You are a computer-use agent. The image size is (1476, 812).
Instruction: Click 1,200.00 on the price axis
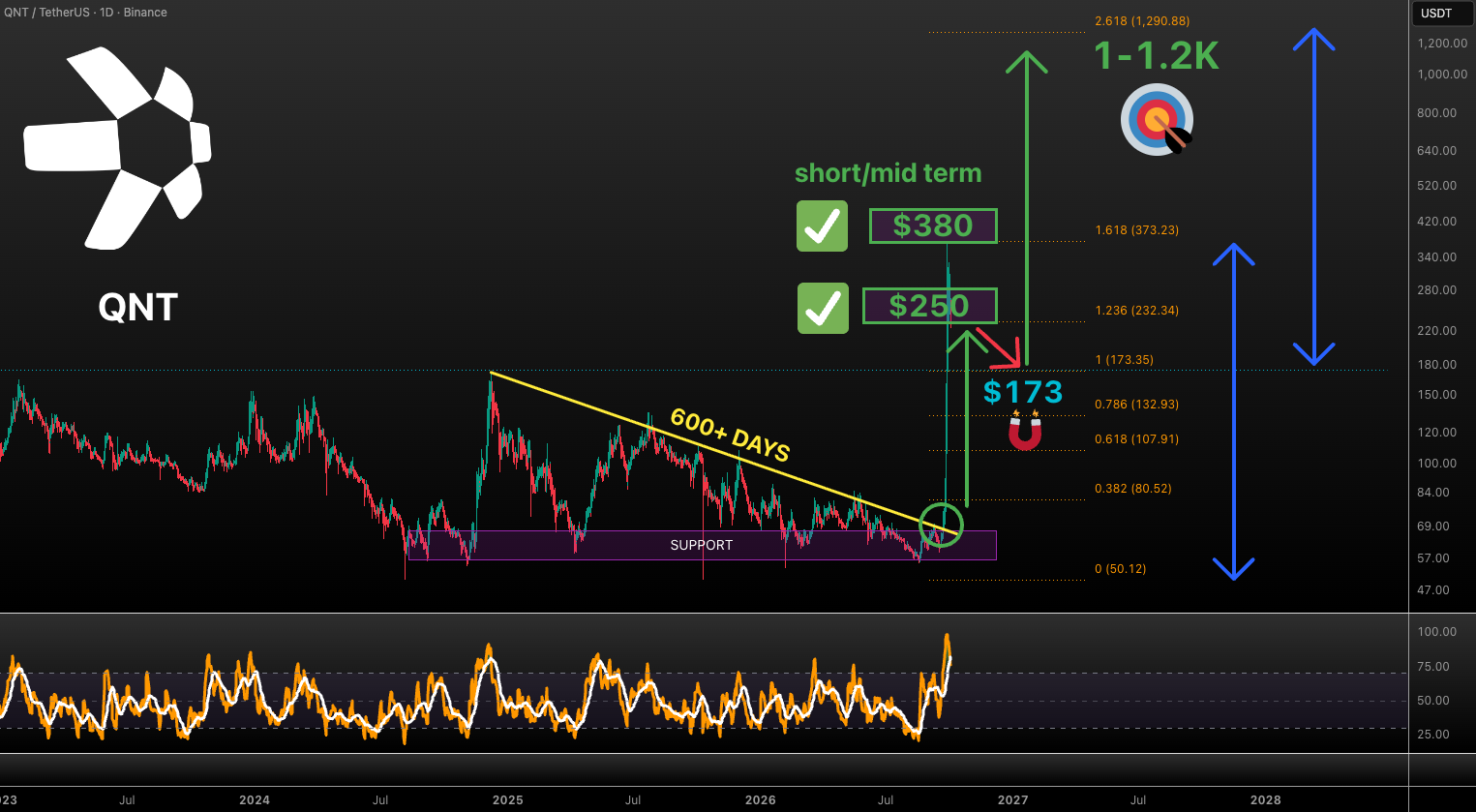(1442, 44)
